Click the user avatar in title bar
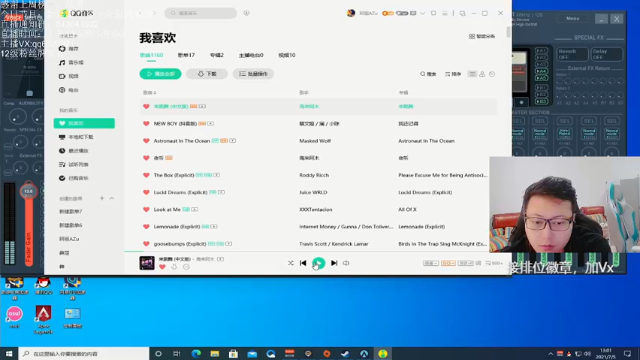Image resolution: width=640 pixels, height=360 pixels. pyautogui.click(x=351, y=13)
